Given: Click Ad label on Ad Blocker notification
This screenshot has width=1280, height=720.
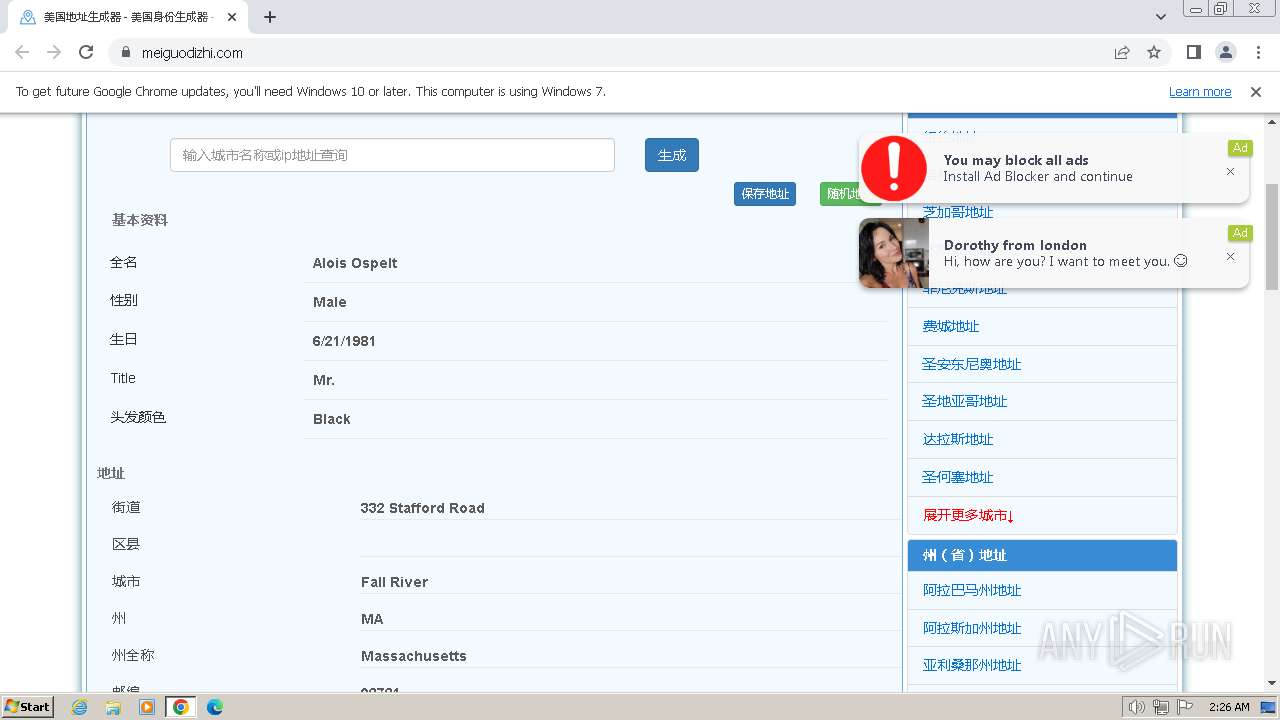Looking at the screenshot, I should [x=1240, y=148].
